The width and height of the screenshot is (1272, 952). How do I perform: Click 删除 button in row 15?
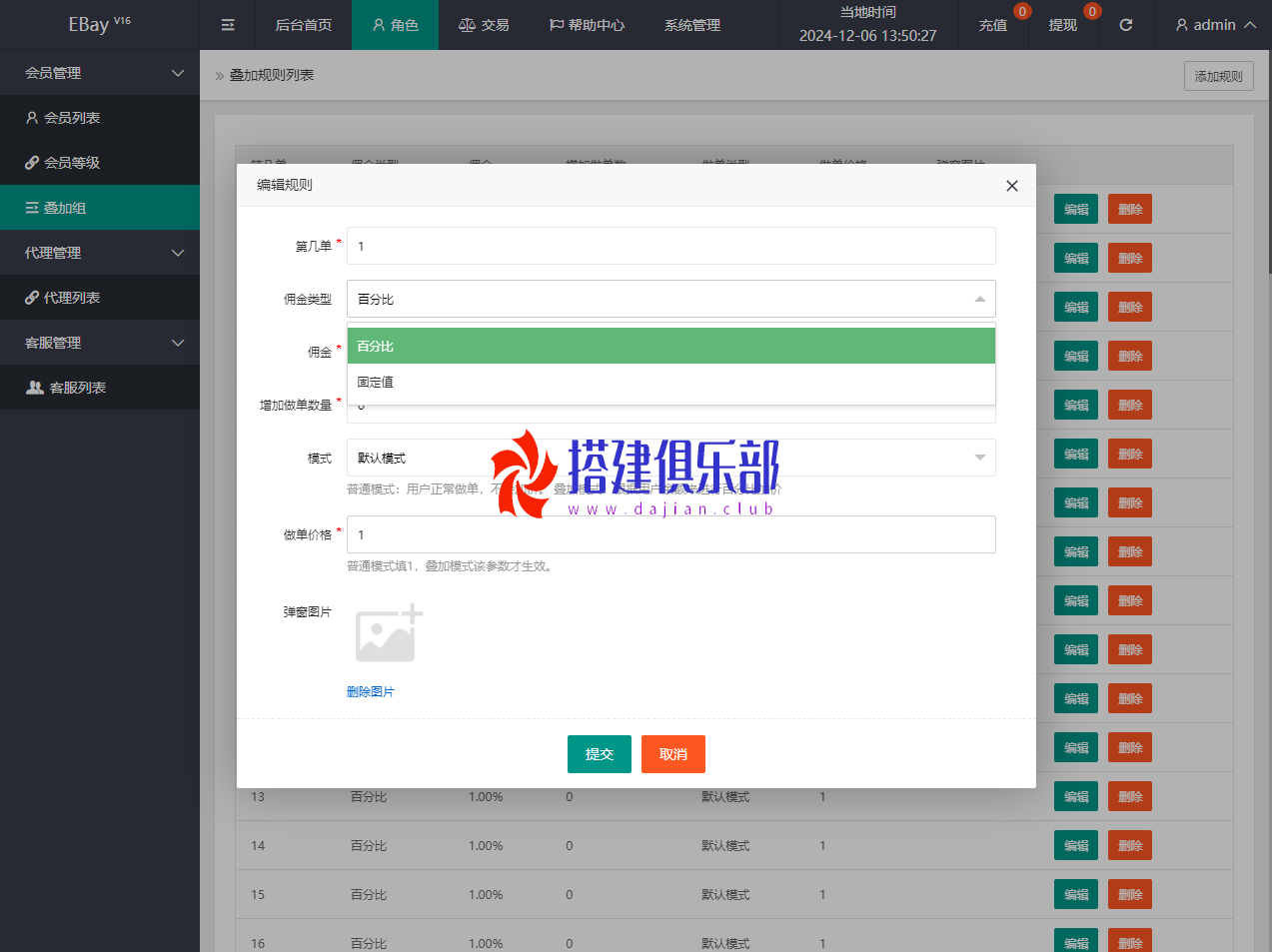pyautogui.click(x=1130, y=895)
